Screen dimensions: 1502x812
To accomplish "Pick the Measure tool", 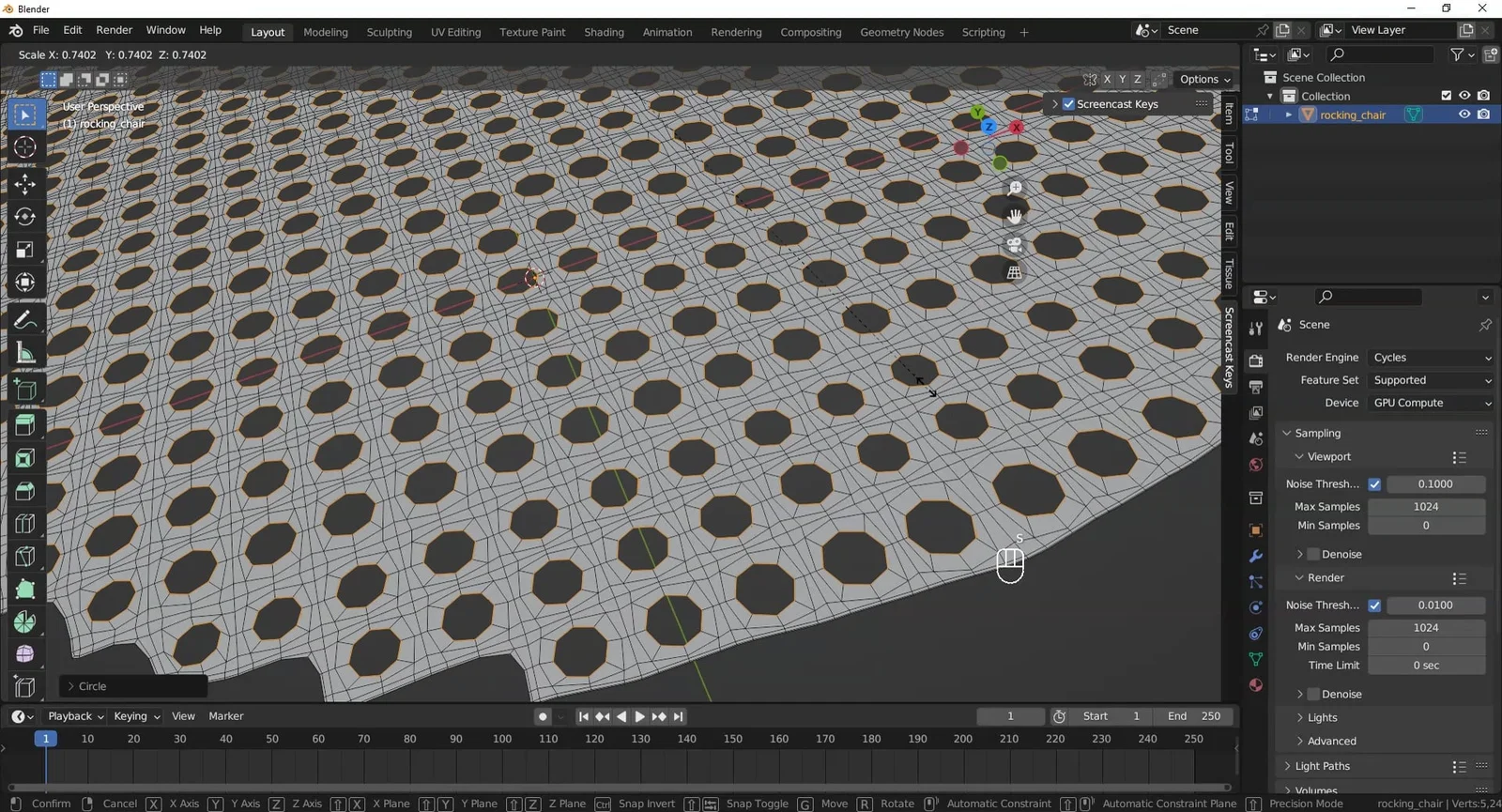I will pyautogui.click(x=25, y=354).
